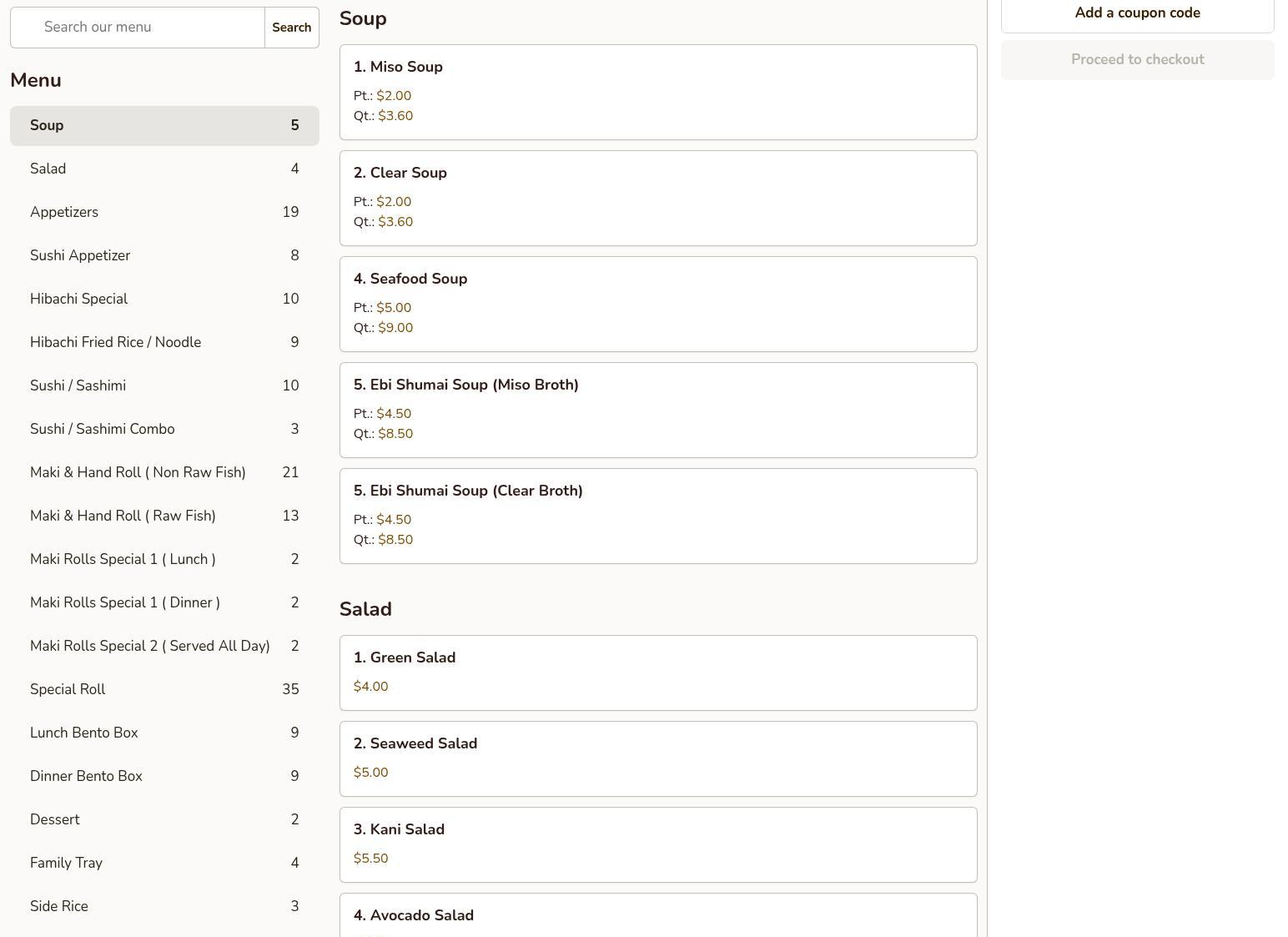Open the Salad category in the sidebar
This screenshot has width=1288, height=937.
pyautogui.click(x=164, y=169)
